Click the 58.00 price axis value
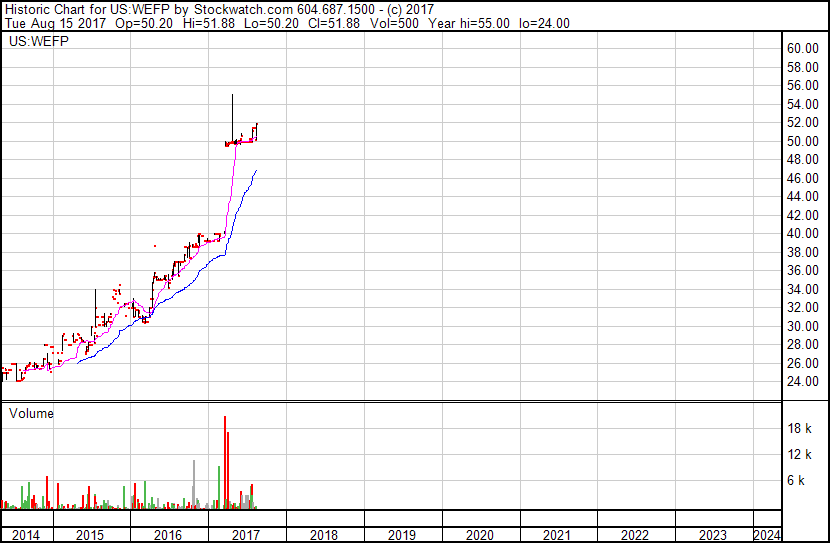 (x=802, y=67)
